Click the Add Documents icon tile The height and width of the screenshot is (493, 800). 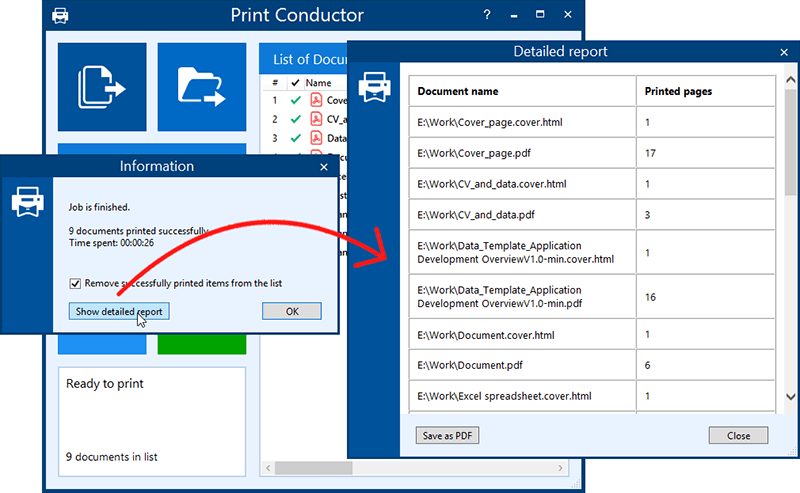point(102,87)
